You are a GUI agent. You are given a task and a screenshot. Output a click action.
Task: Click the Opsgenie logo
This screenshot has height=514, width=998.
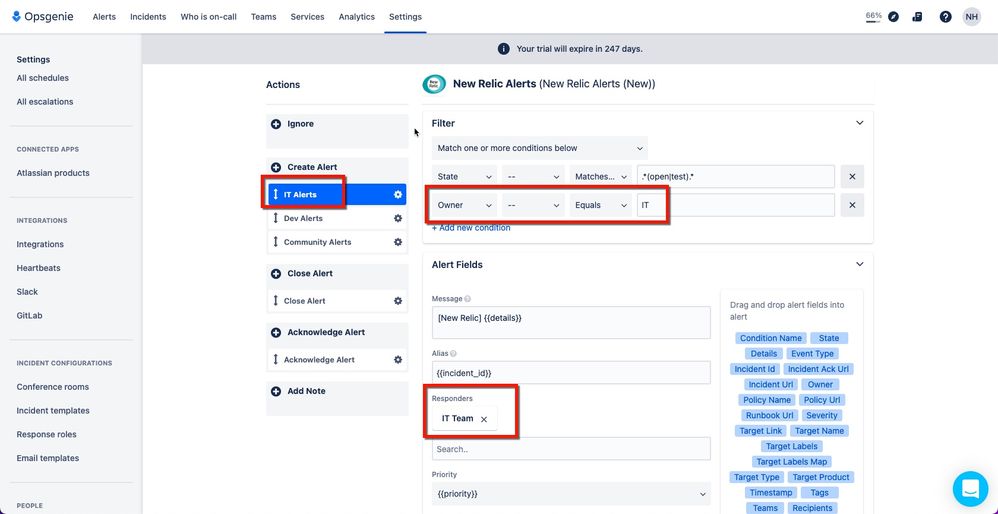click(43, 17)
